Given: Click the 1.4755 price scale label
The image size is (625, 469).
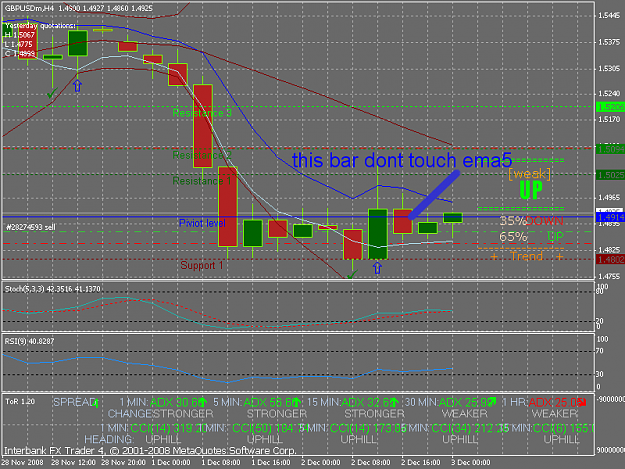Looking at the screenshot, I should (x=609, y=276).
